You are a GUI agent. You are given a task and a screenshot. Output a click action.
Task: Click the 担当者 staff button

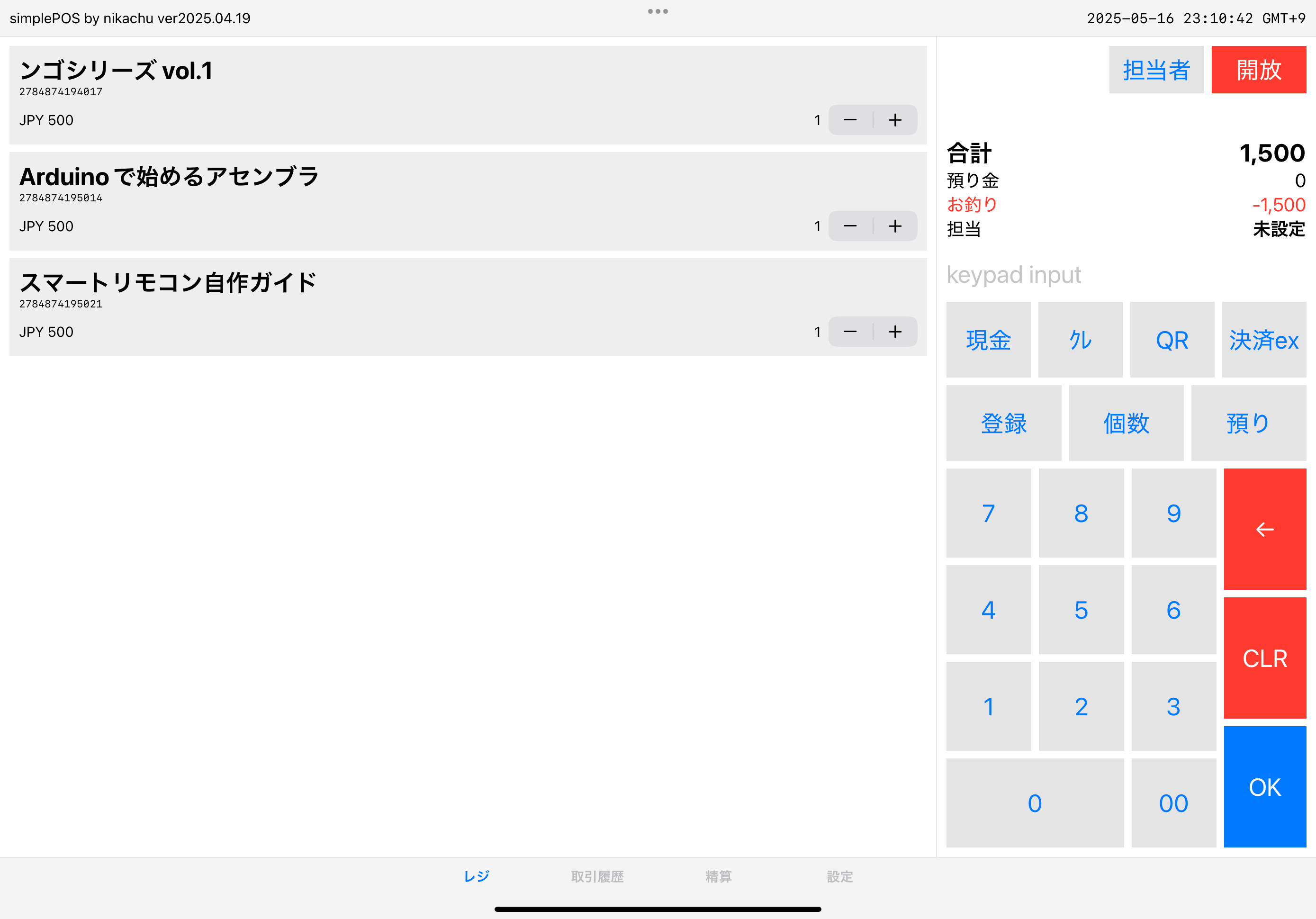point(1156,69)
